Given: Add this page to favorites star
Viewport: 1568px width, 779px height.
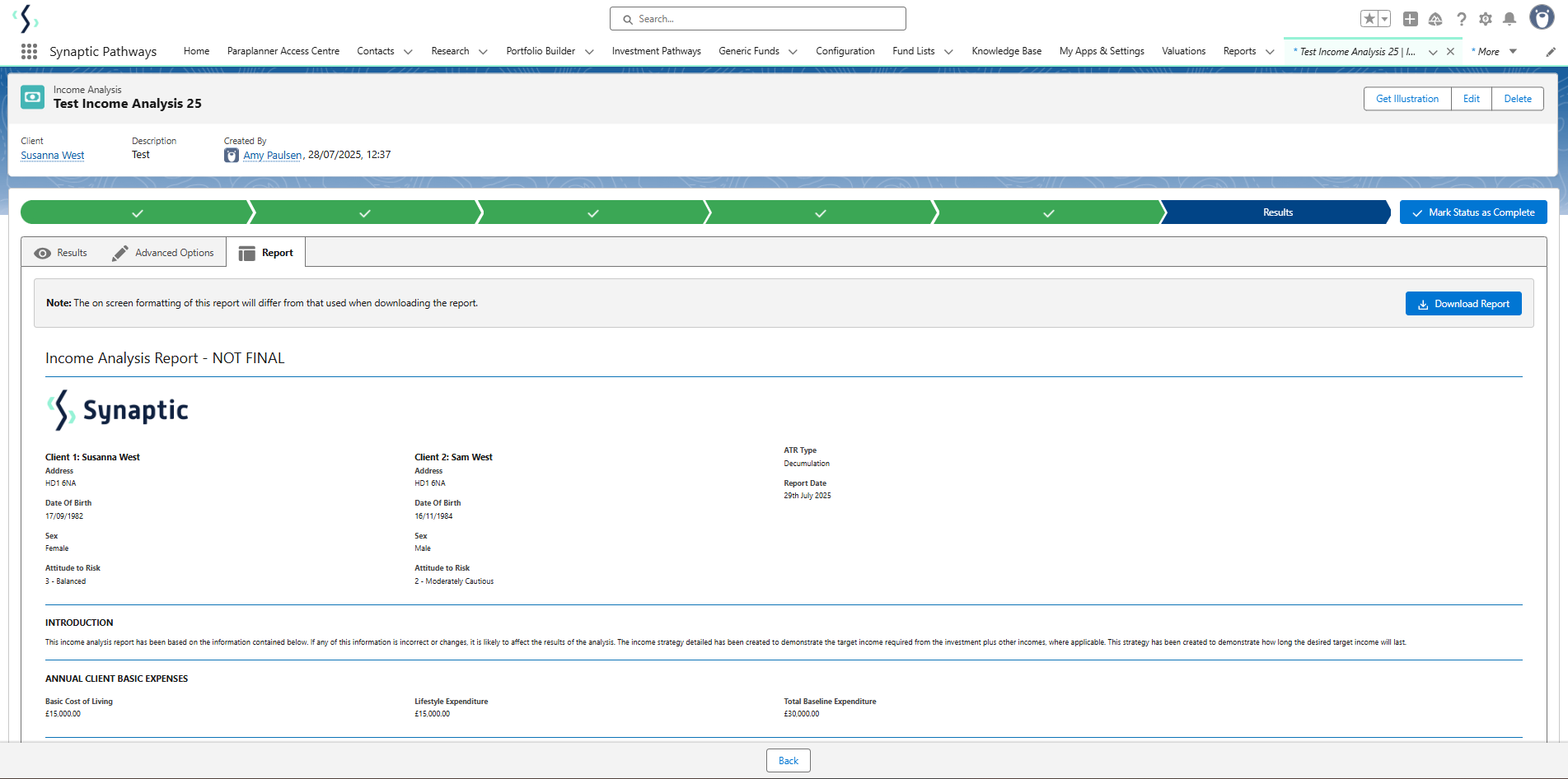Looking at the screenshot, I should pyautogui.click(x=1369, y=19).
